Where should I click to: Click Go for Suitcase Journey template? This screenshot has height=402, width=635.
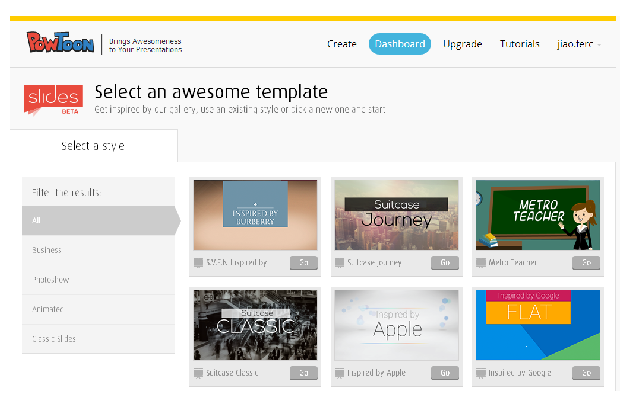coord(445,263)
